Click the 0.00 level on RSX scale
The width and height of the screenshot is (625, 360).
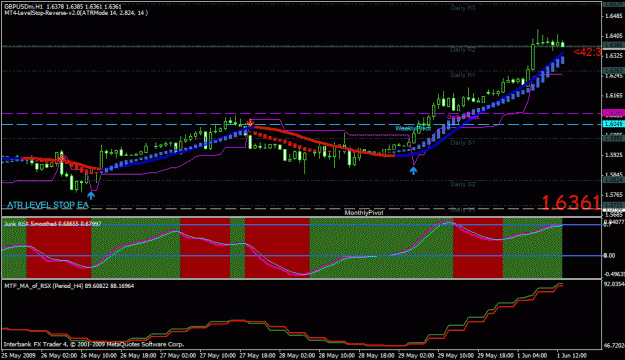(609, 256)
